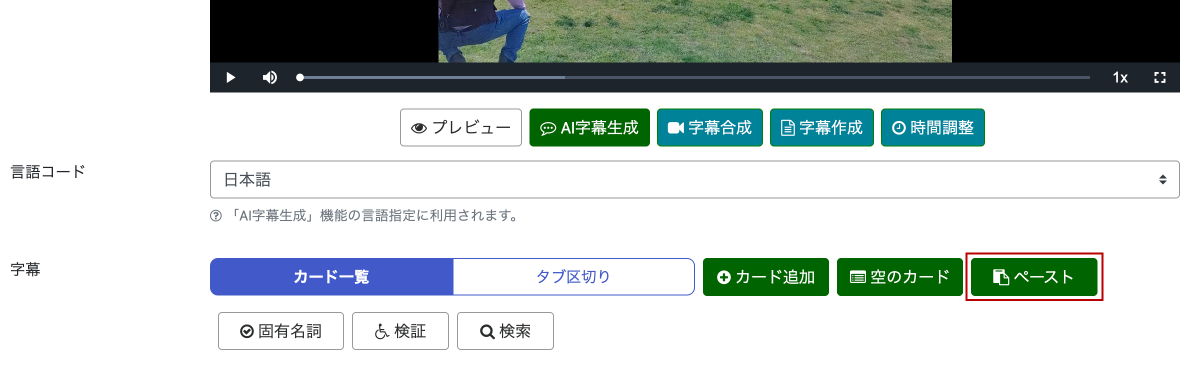Add a card with カード追加
The width and height of the screenshot is (1190, 370).
[x=766, y=277]
